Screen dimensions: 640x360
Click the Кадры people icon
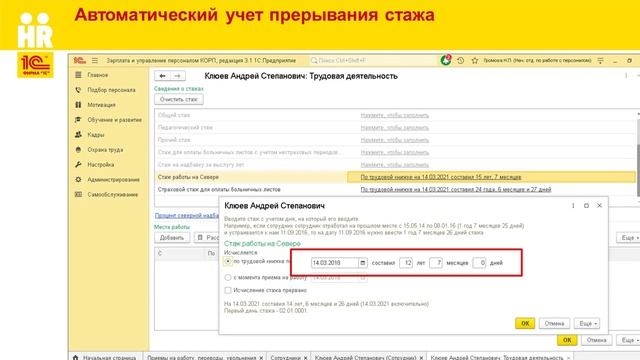pyautogui.click(x=78, y=135)
